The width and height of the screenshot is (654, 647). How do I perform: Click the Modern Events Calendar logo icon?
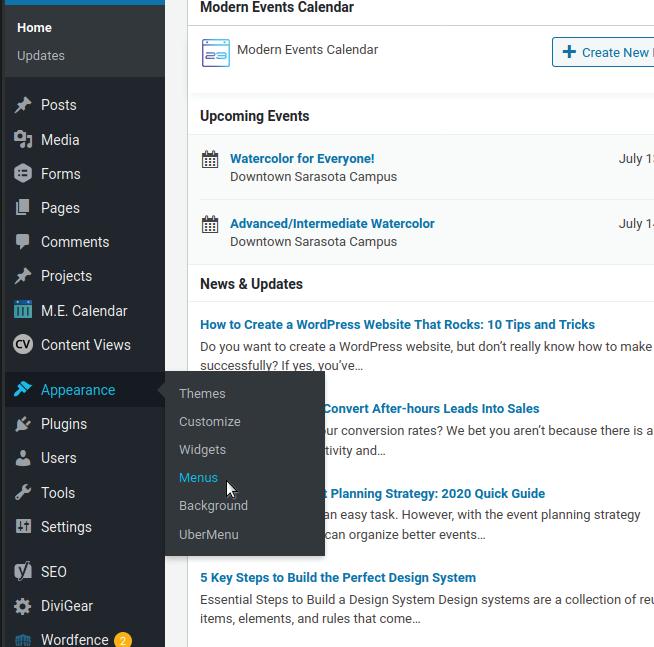[x=216, y=53]
